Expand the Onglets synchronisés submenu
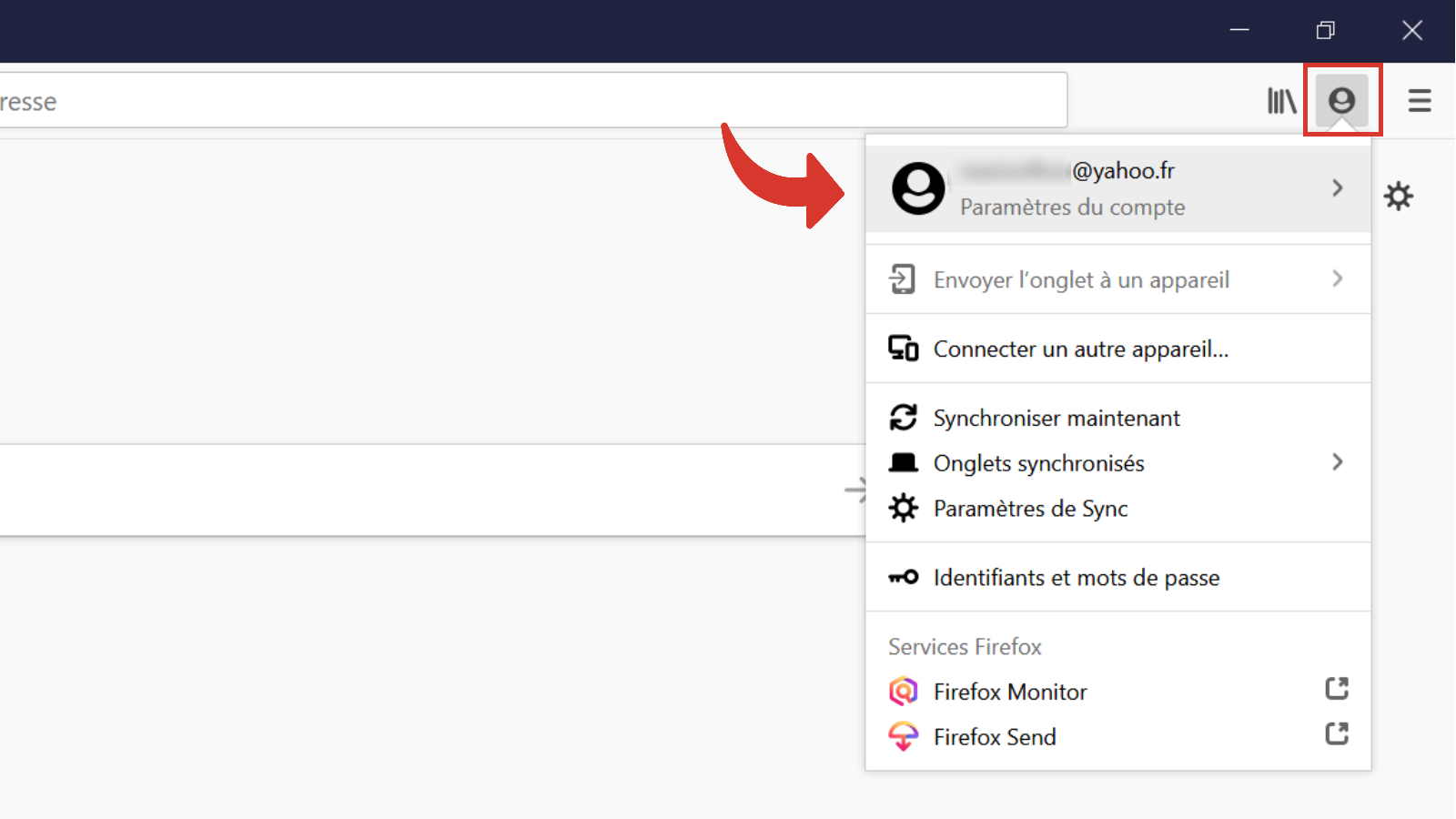 (1337, 462)
